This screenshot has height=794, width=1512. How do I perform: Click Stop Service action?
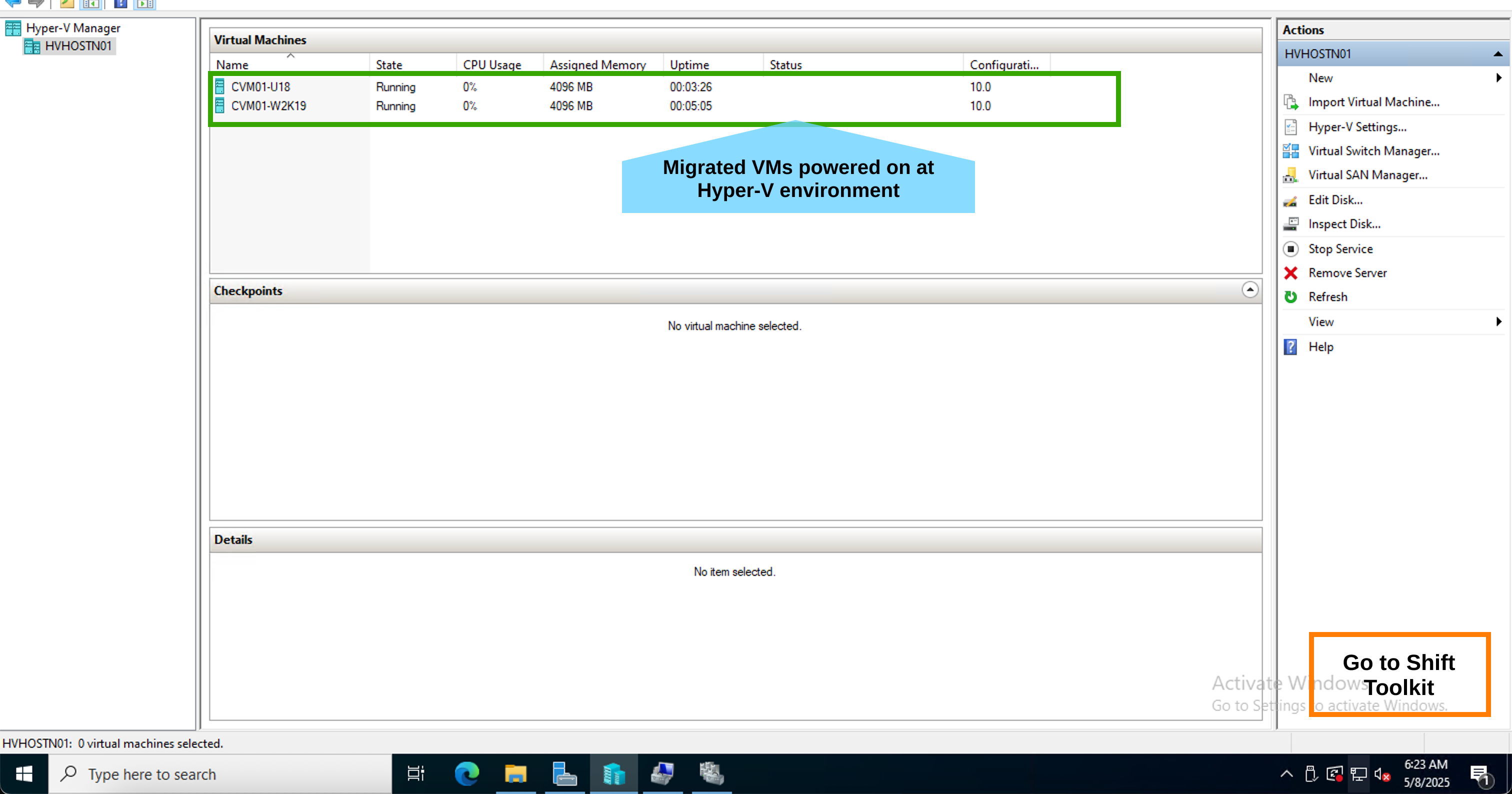(x=1340, y=249)
